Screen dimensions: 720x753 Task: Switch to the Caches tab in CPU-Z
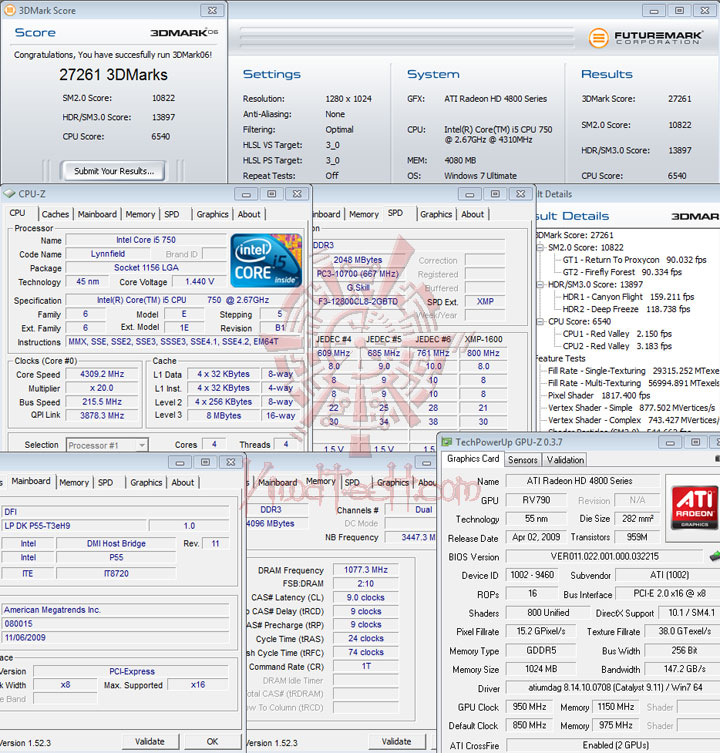(55, 214)
